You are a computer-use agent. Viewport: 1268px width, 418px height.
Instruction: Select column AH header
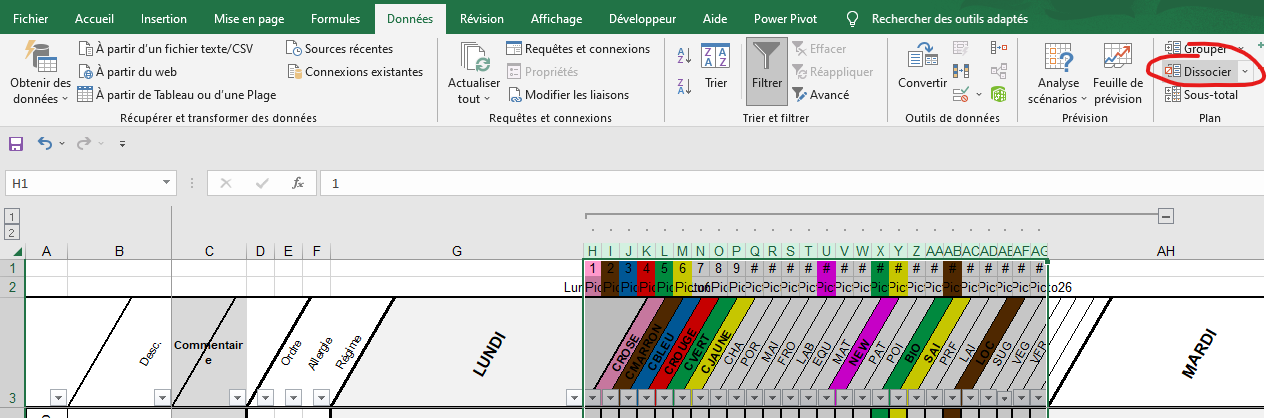click(x=1165, y=251)
